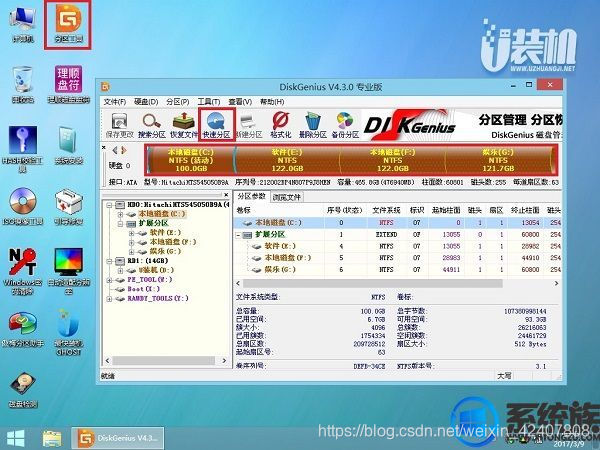Select the 磁盘检测 hard disk desktop icon
Viewport: 600px width, 450px height.
click(23, 390)
